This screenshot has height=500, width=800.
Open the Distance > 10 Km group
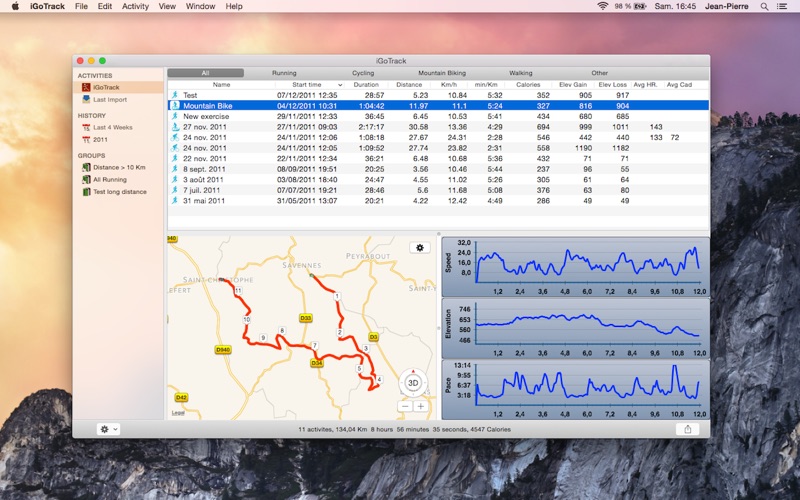point(119,167)
